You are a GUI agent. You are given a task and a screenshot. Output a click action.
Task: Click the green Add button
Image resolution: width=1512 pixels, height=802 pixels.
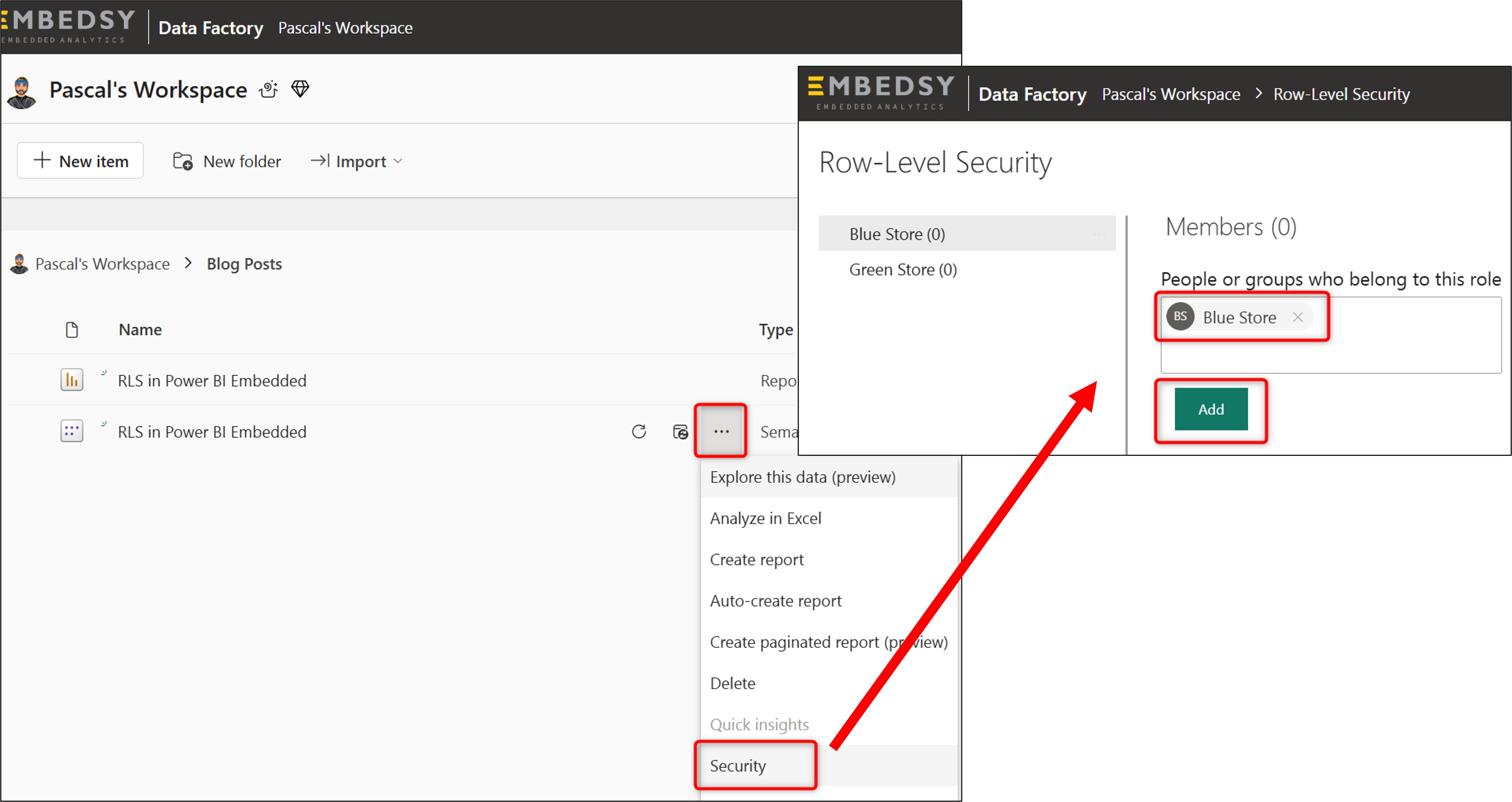tap(1211, 409)
